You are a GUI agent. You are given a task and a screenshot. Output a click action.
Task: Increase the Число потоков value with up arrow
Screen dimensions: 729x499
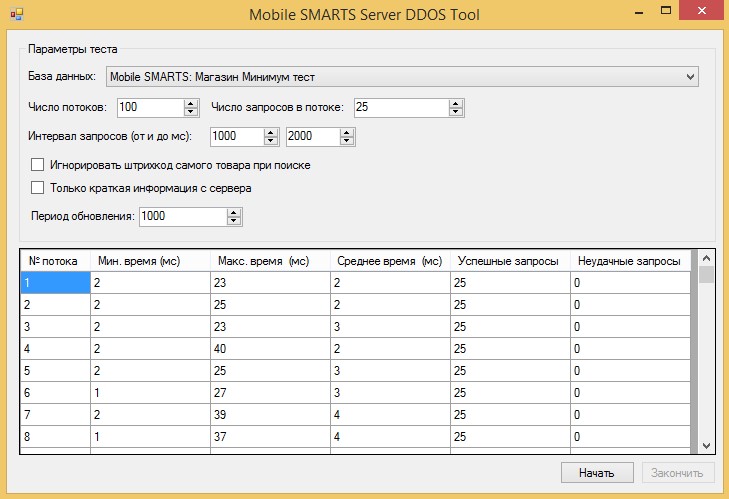pos(191,104)
